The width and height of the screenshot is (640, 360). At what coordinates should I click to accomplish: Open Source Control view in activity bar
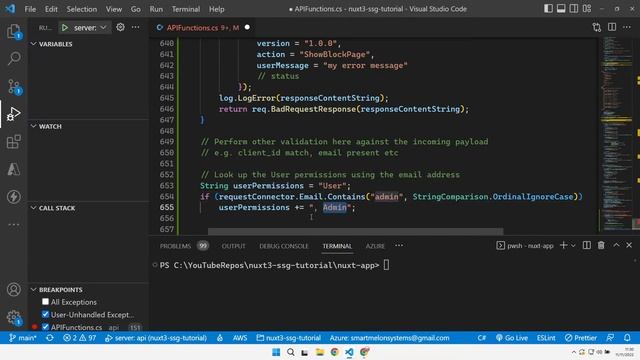pyautogui.click(x=14, y=87)
